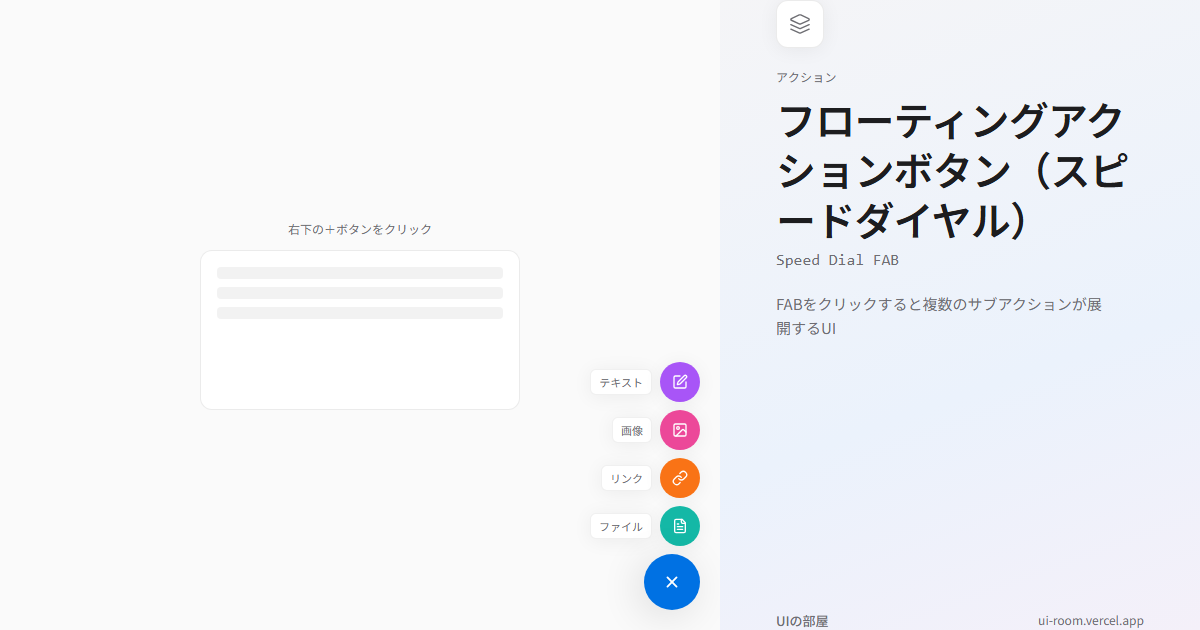Click the teal file action button
This screenshot has width=1200, height=630.
coord(680,526)
